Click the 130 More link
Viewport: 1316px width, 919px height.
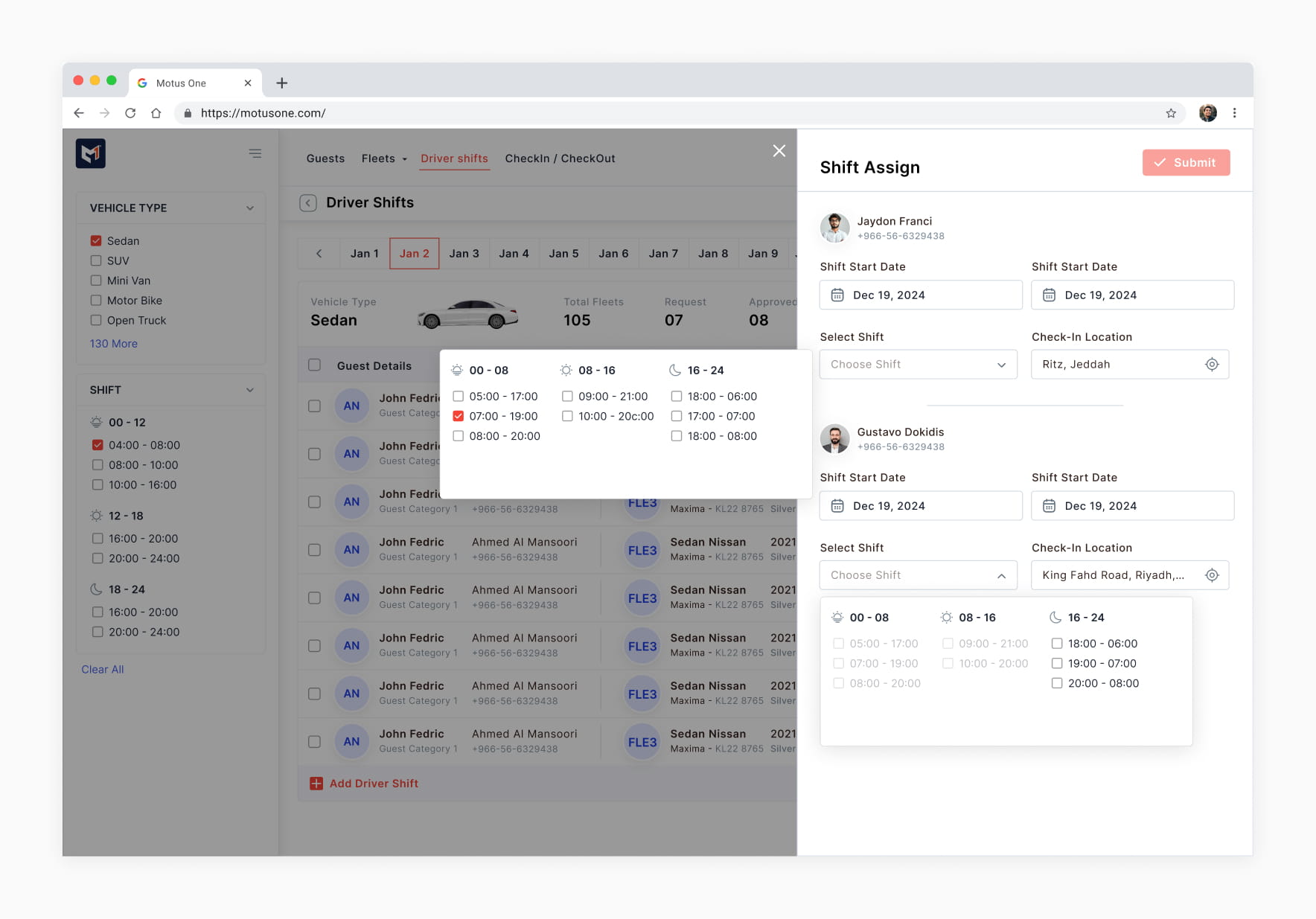pos(114,344)
